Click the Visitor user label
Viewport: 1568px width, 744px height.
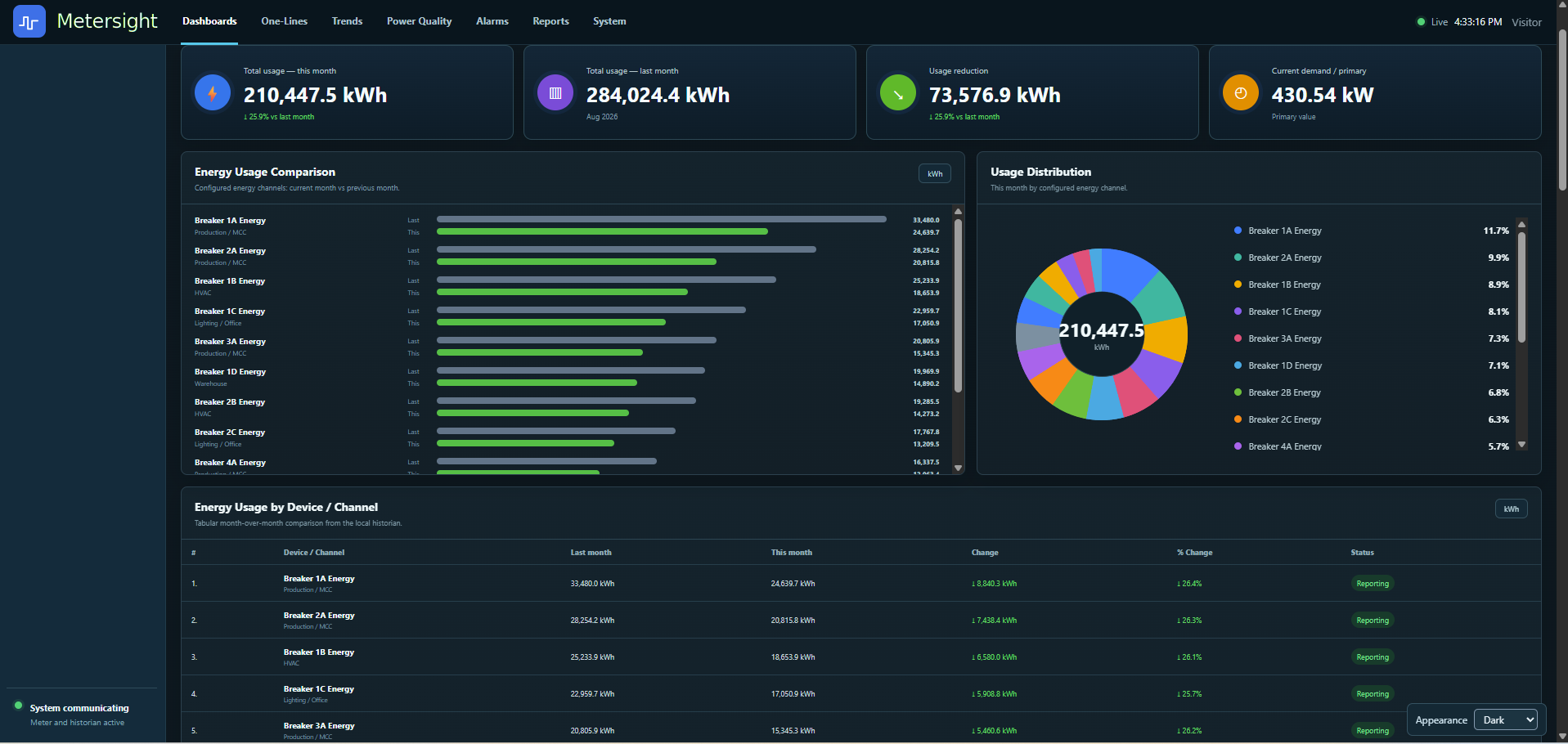(x=1526, y=22)
